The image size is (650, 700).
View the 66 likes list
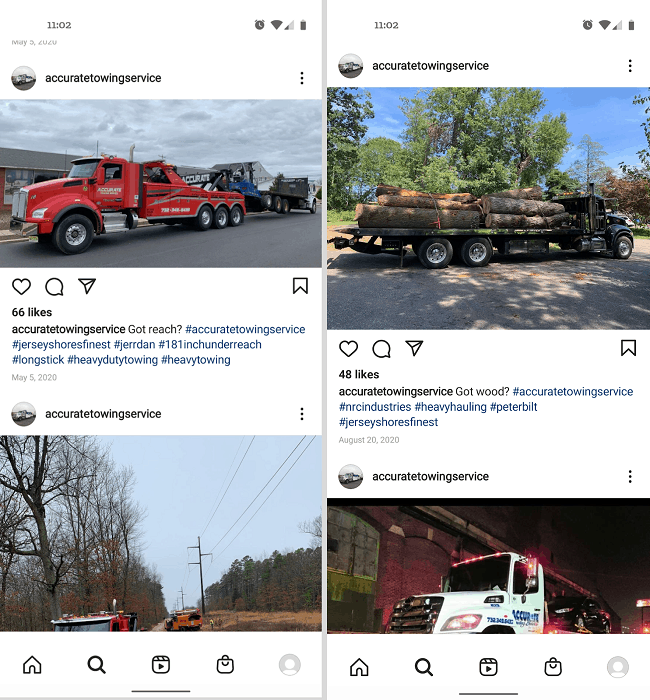pos(32,312)
